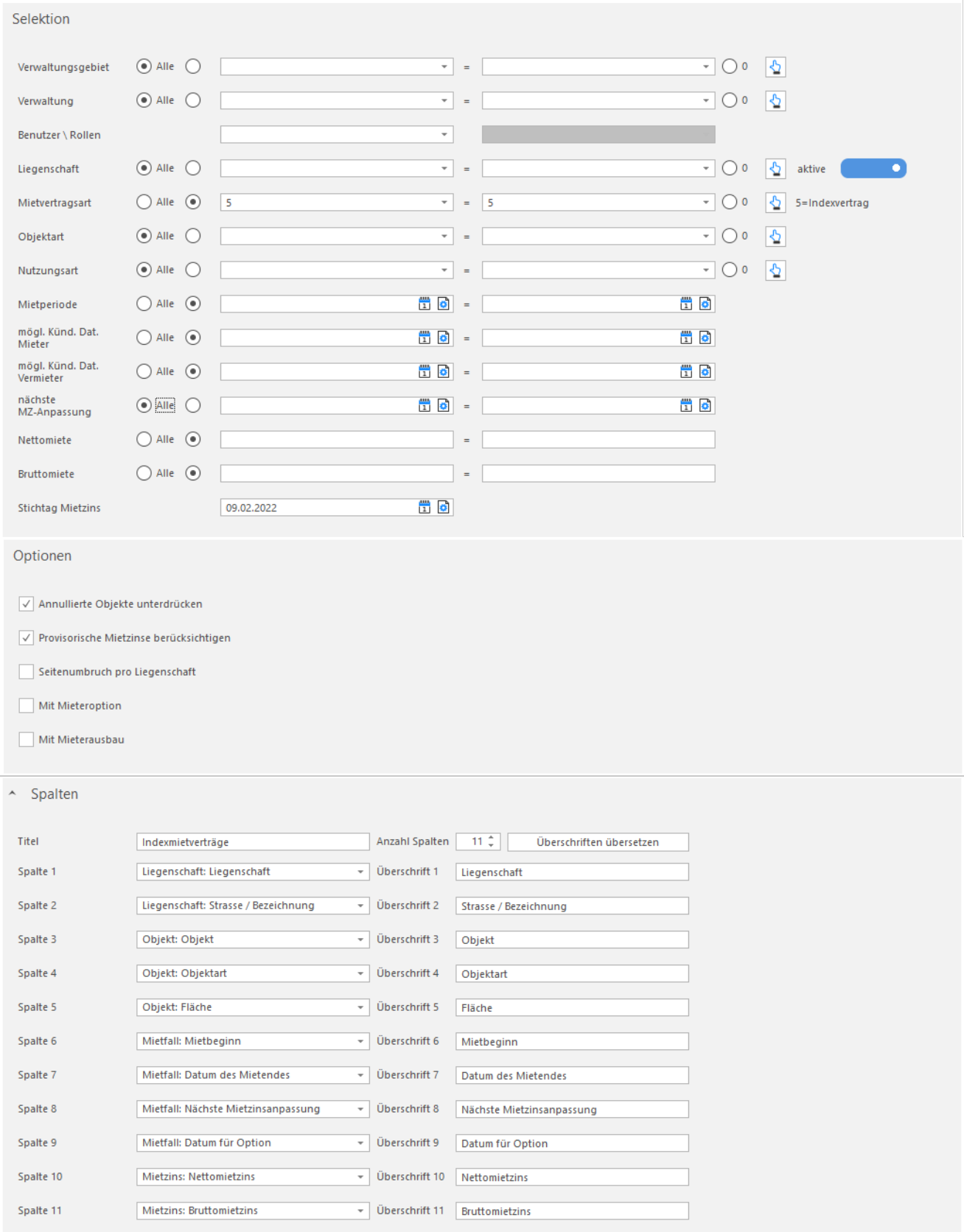
Task: Open calendar for Künd. Dat. Vermieter from-field
Action: (425, 371)
